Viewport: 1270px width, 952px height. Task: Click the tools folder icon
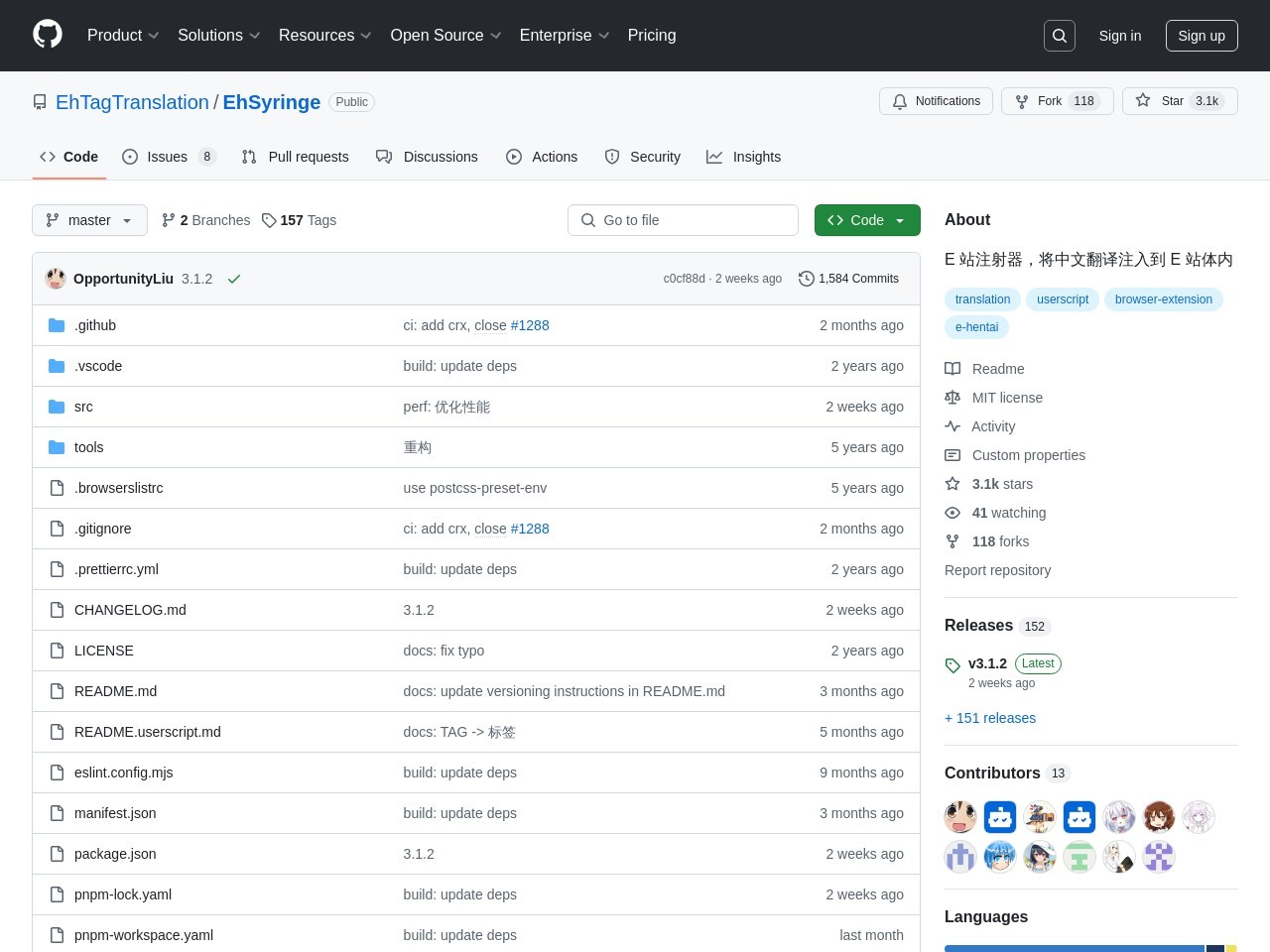point(57,447)
